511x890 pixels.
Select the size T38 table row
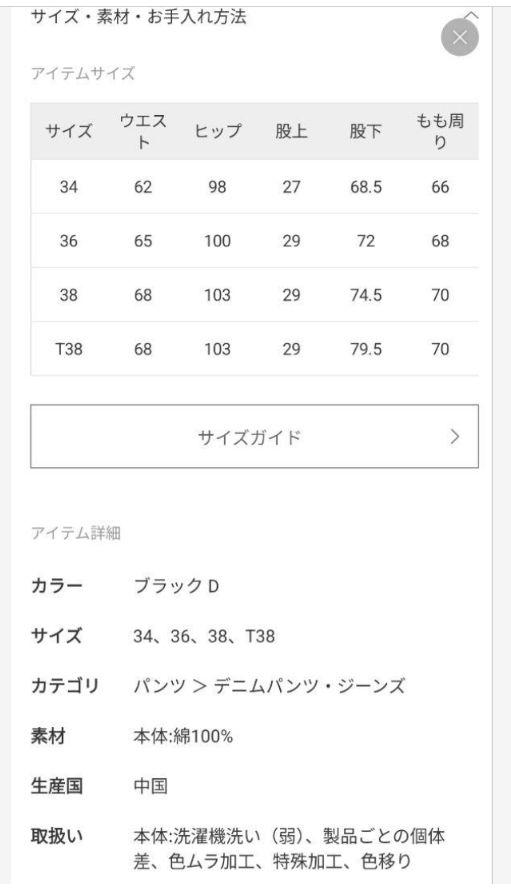(254, 349)
